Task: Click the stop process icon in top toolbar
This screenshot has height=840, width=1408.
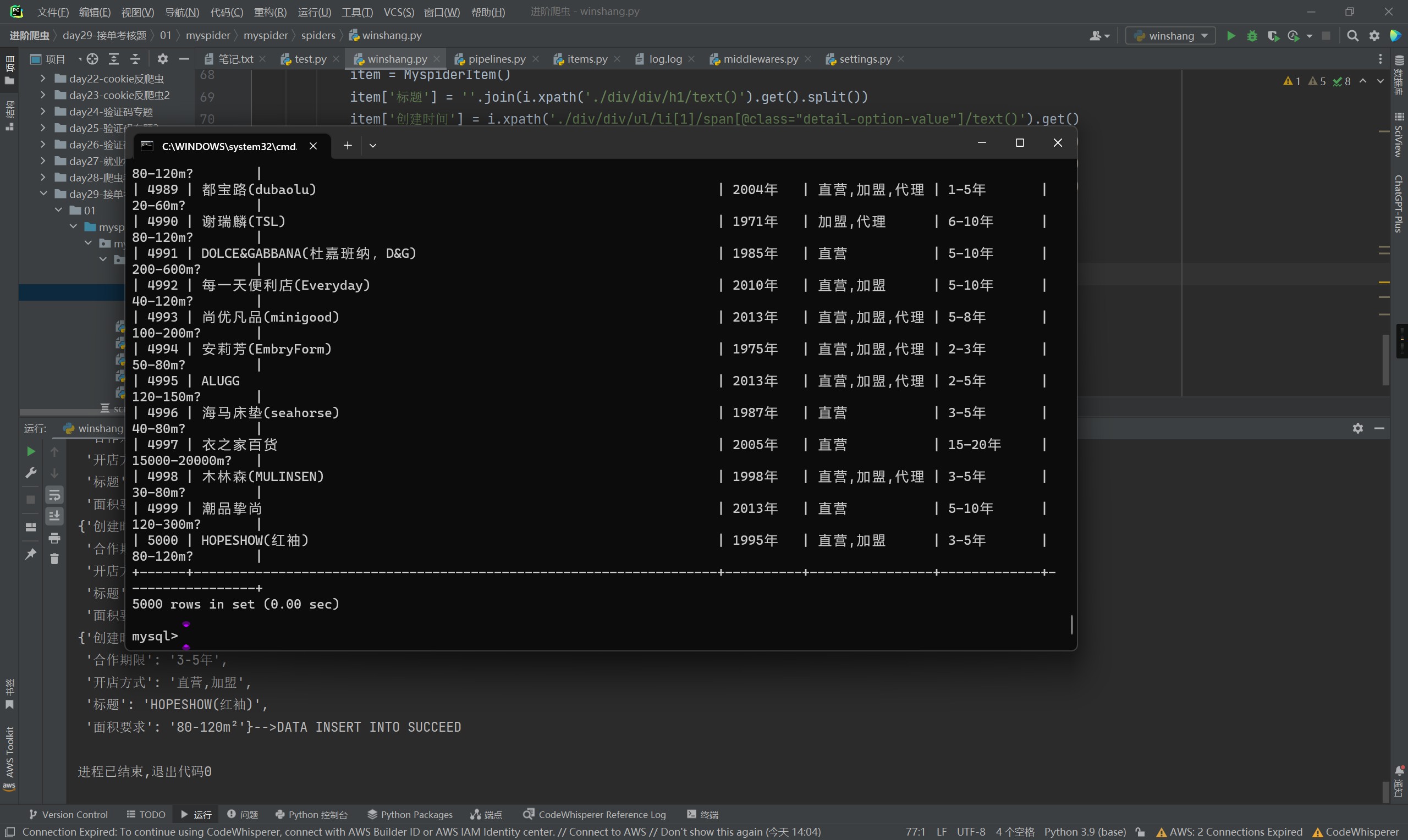Action: click(1326, 36)
